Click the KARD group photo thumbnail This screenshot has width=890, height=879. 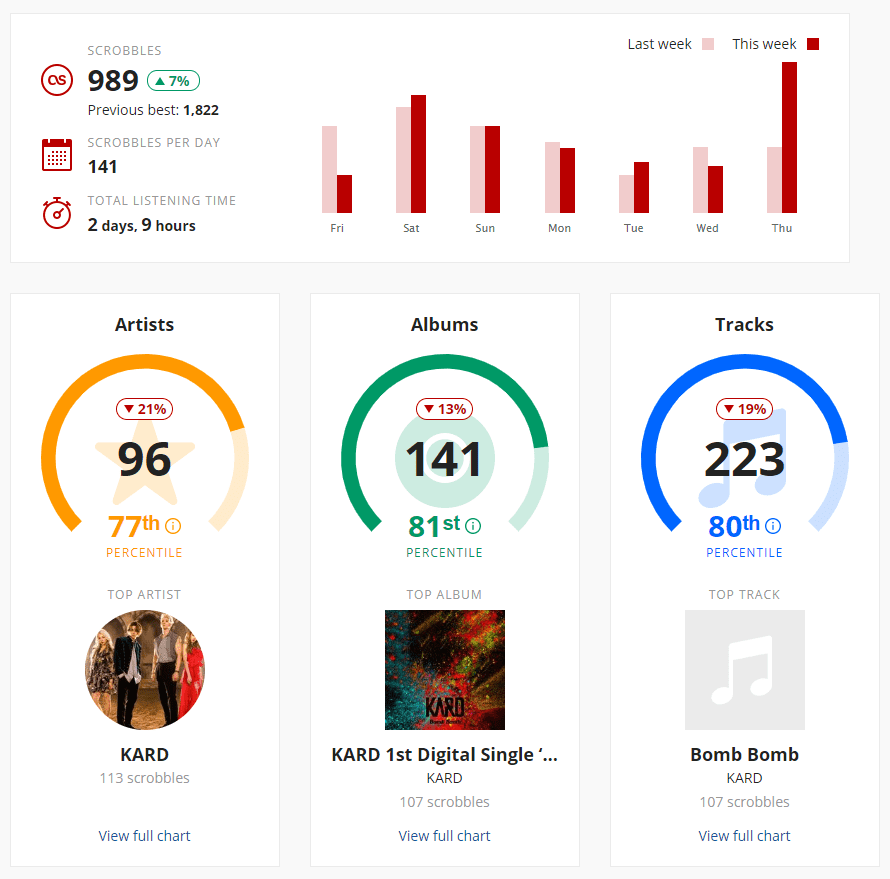[145, 670]
